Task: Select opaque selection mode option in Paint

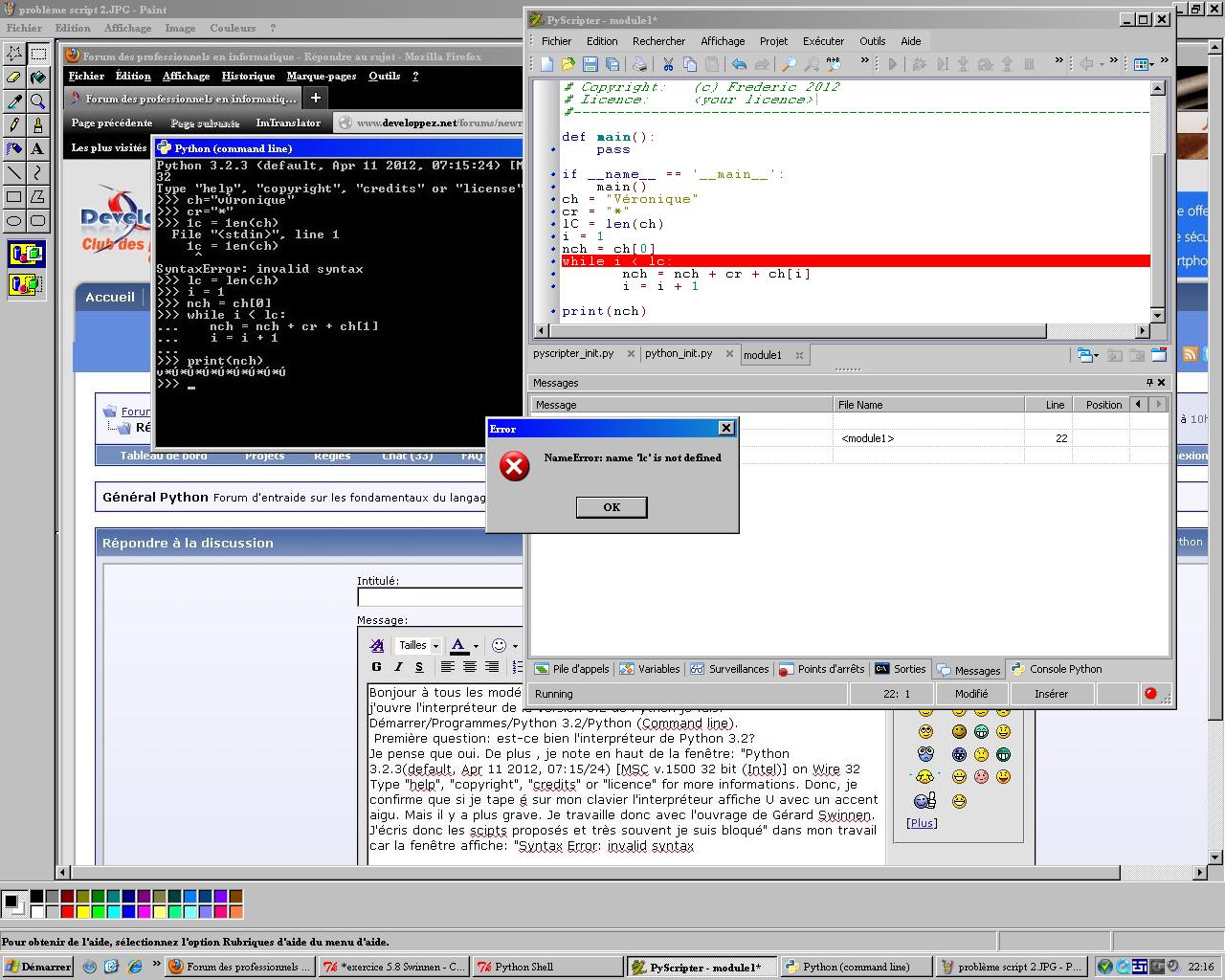Action: click(x=27, y=255)
